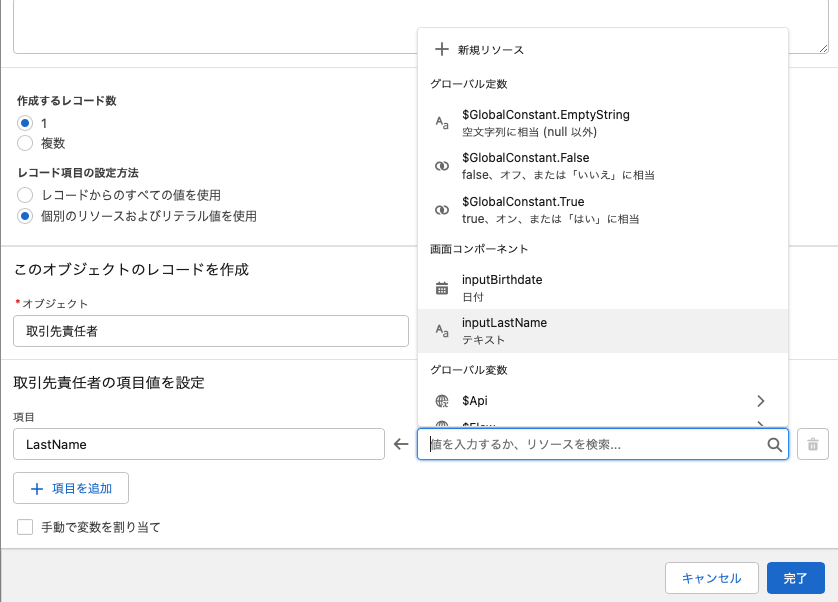This screenshot has height=602, width=838.
Task: Click the boolean icon beside $GlobalConstant.True
Action: point(441,210)
